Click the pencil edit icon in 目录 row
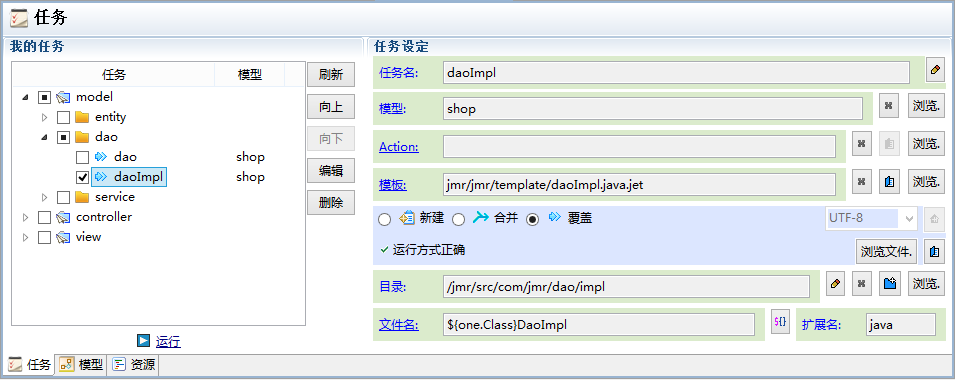The height and width of the screenshot is (380, 955). click(836, 284)
